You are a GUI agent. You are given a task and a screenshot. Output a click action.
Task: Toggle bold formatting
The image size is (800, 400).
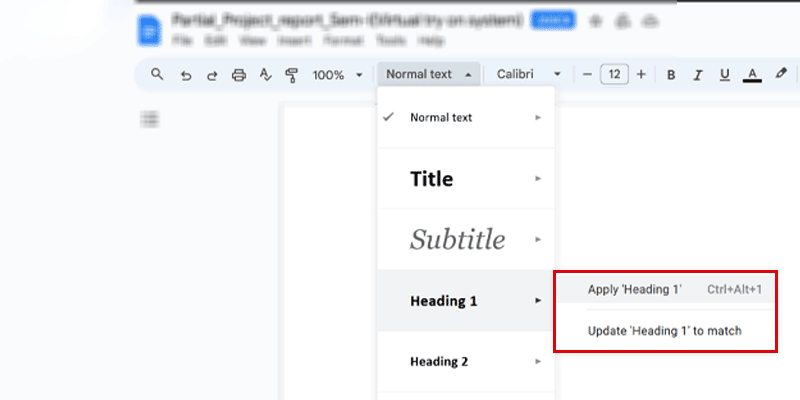(x=671, y=75)
